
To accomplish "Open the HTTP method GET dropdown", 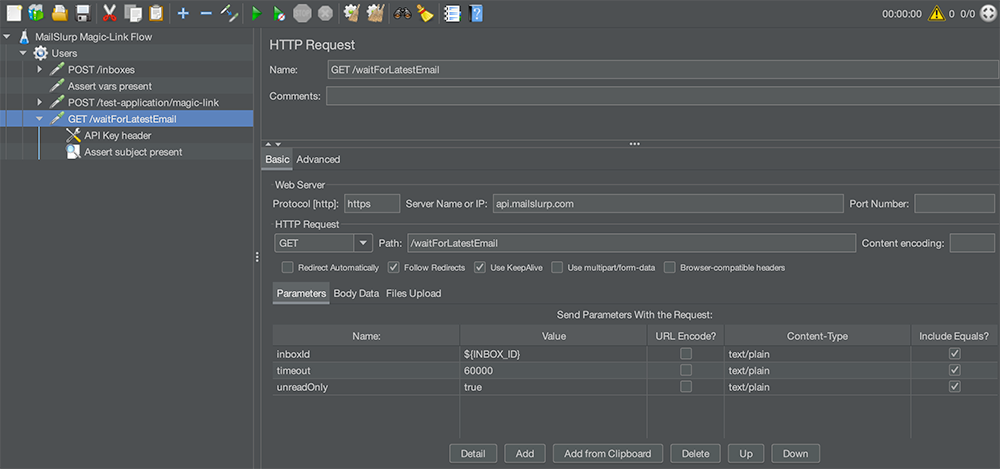I will tap(363, 243).
